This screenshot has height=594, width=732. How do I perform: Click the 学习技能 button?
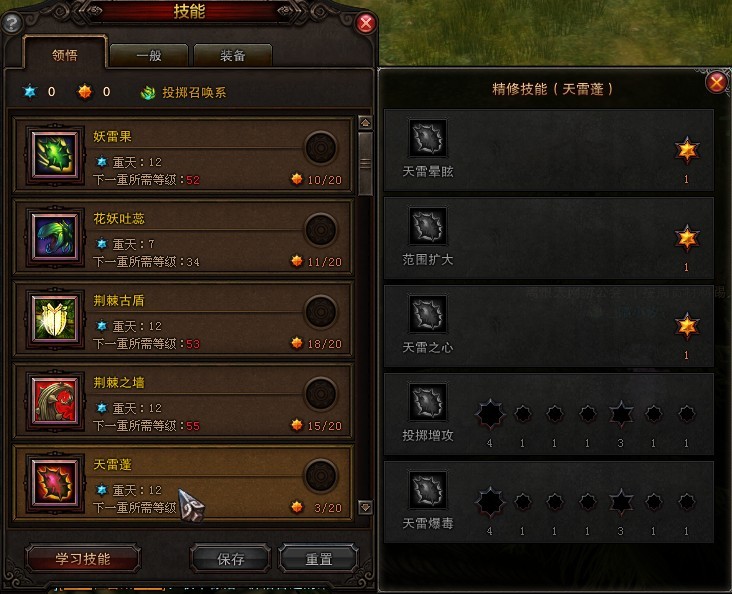[x=83, y=559]
